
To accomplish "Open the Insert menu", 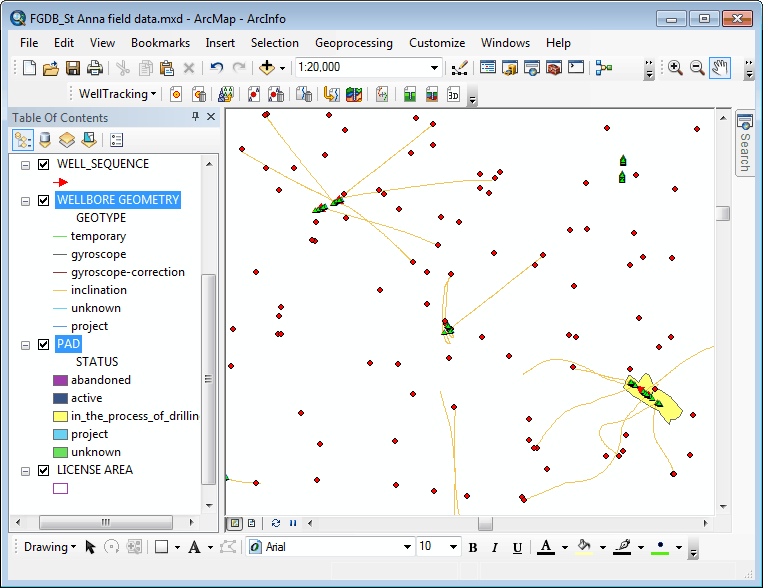I will pos(220,43).
